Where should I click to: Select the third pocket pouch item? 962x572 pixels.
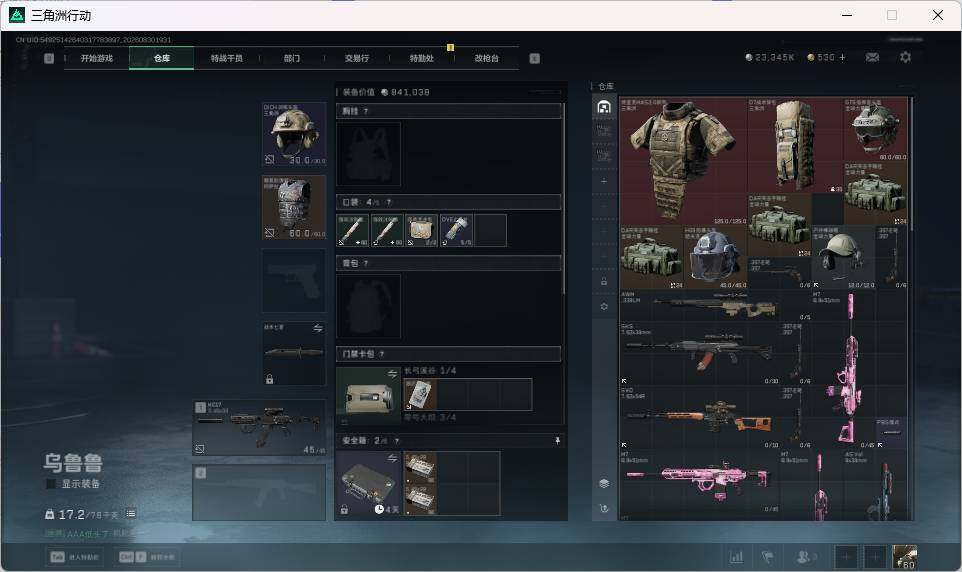coord(421,230)
